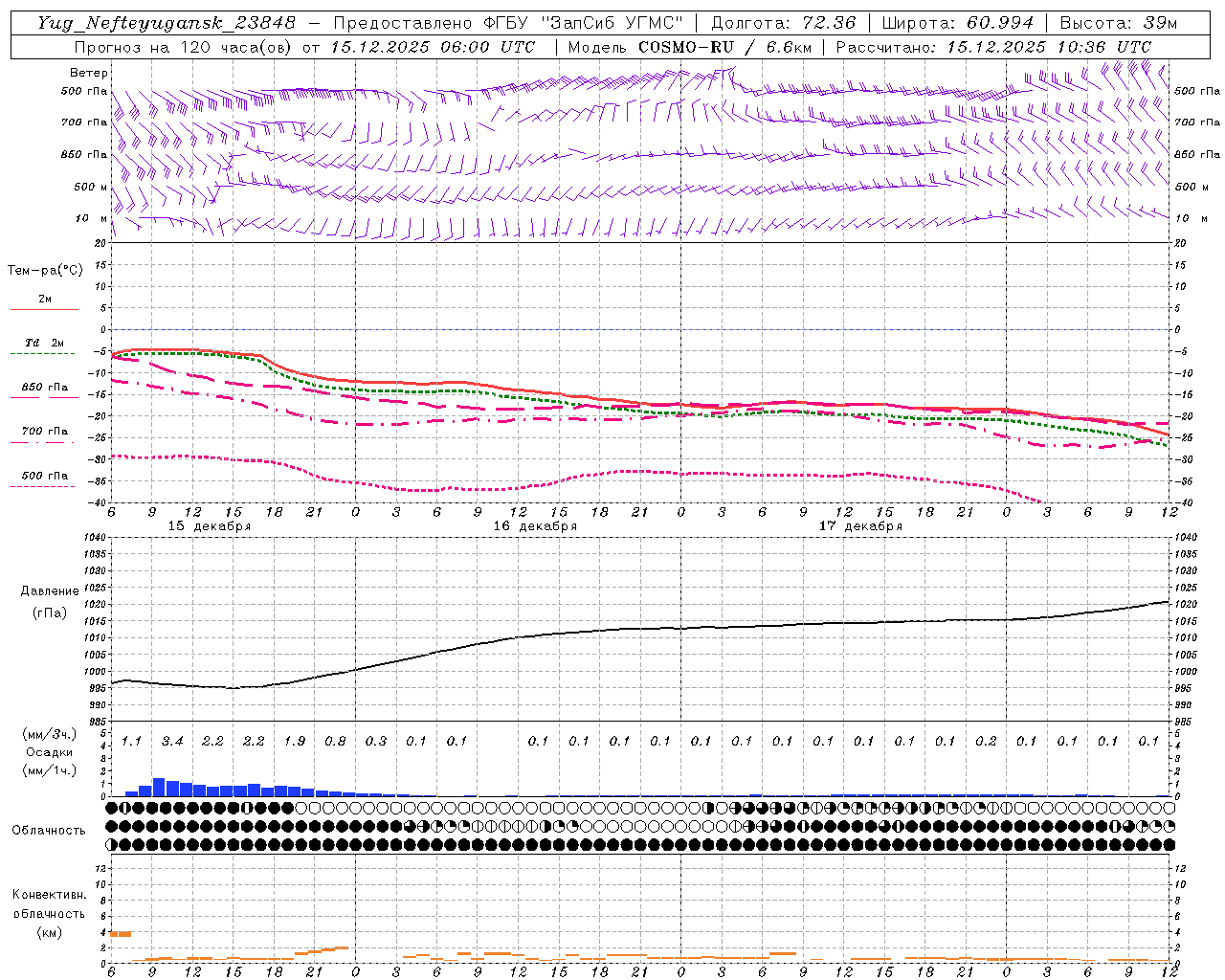Click the 1.9 precipitation total value
Screen dimensions: 1225x980
[295, 741]
